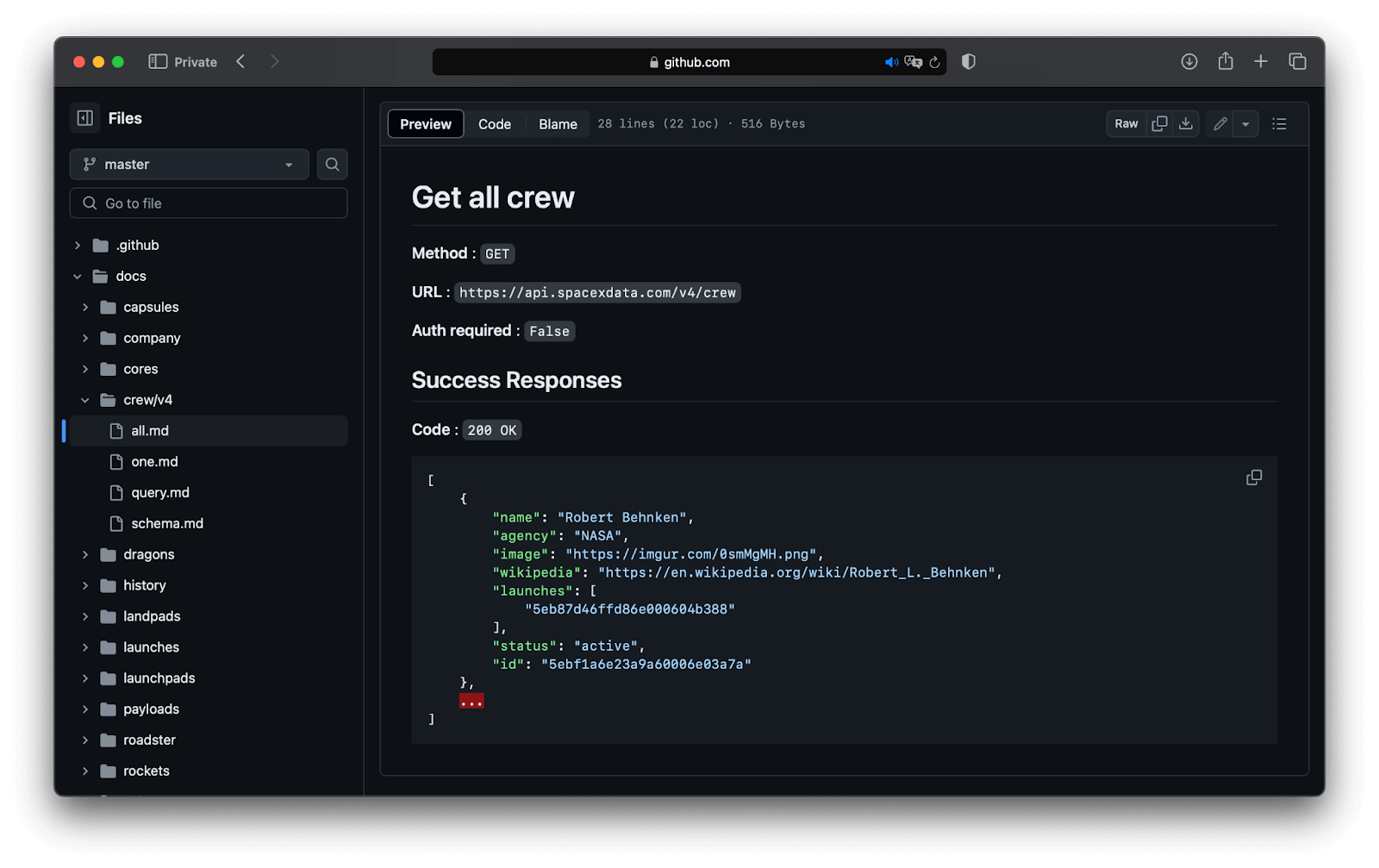Click the GET method badge
The height and width of the screenshot is (868, 1379).
tap(497, 254)
